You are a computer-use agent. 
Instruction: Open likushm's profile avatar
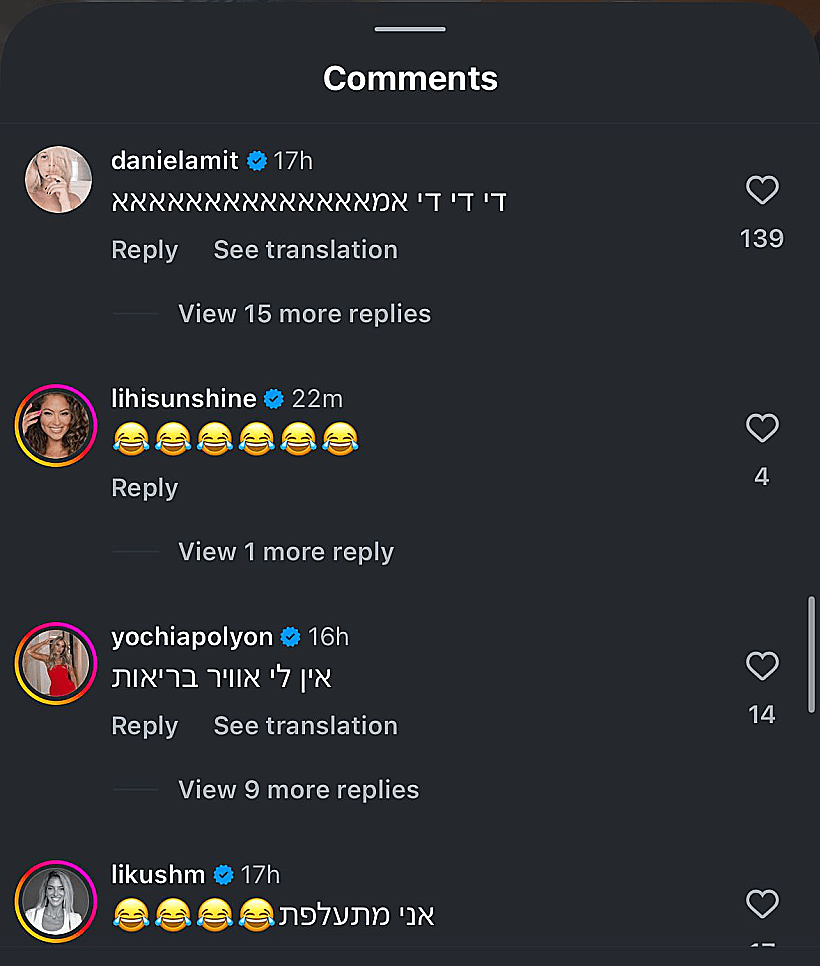pyautogui.click(x=56, y=901)
